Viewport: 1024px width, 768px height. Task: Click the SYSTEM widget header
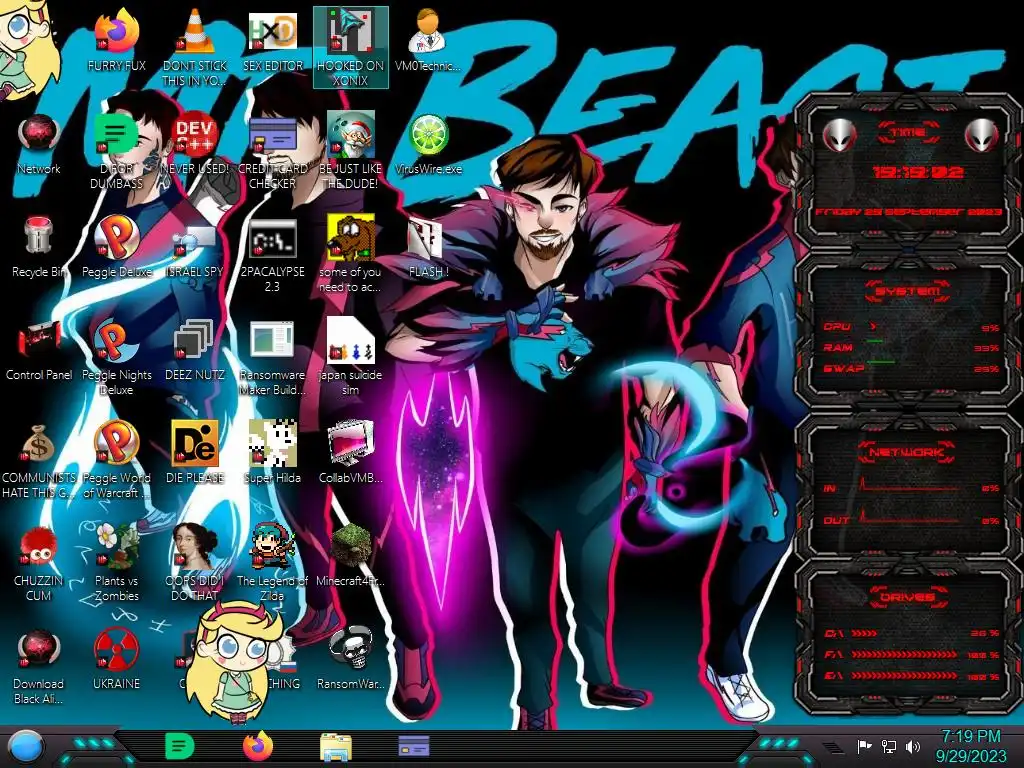coord(908,291)
